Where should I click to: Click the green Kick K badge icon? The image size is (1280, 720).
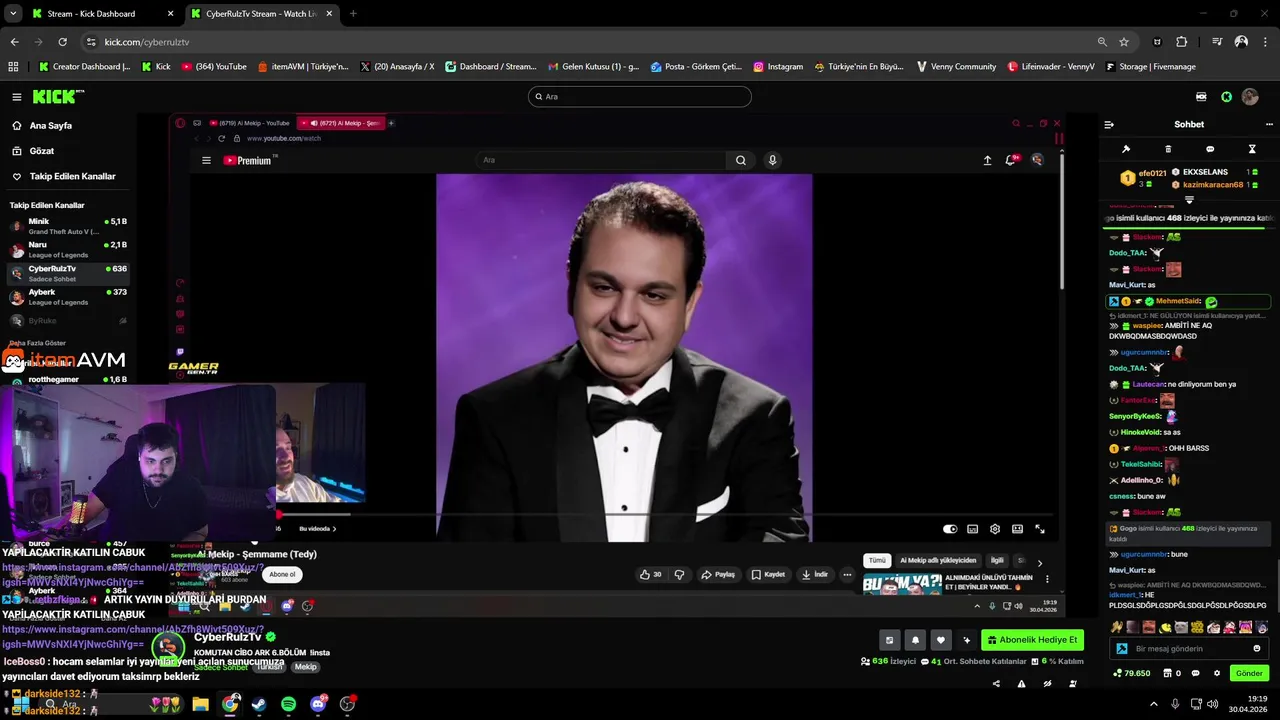(x=1226, y=97)
